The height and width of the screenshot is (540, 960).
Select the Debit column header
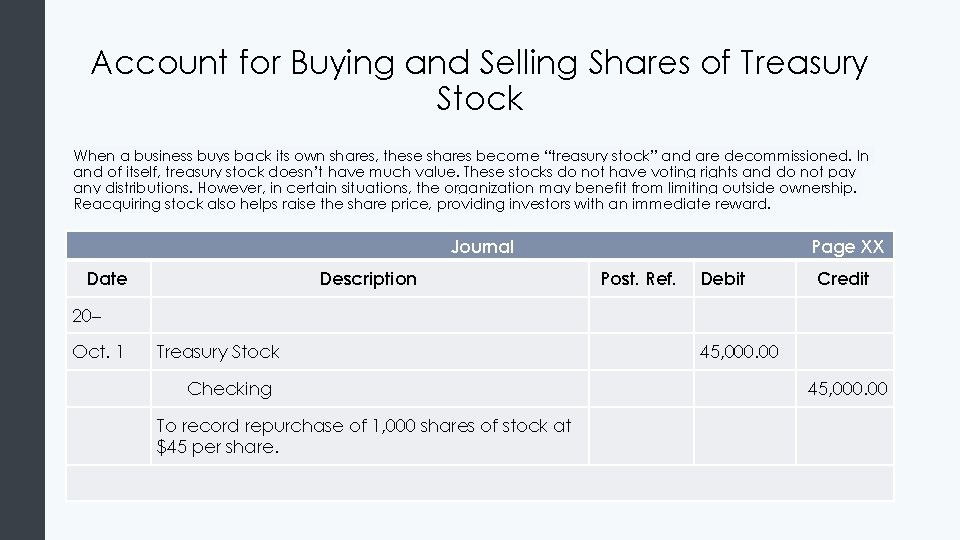[x=723, y=279]
